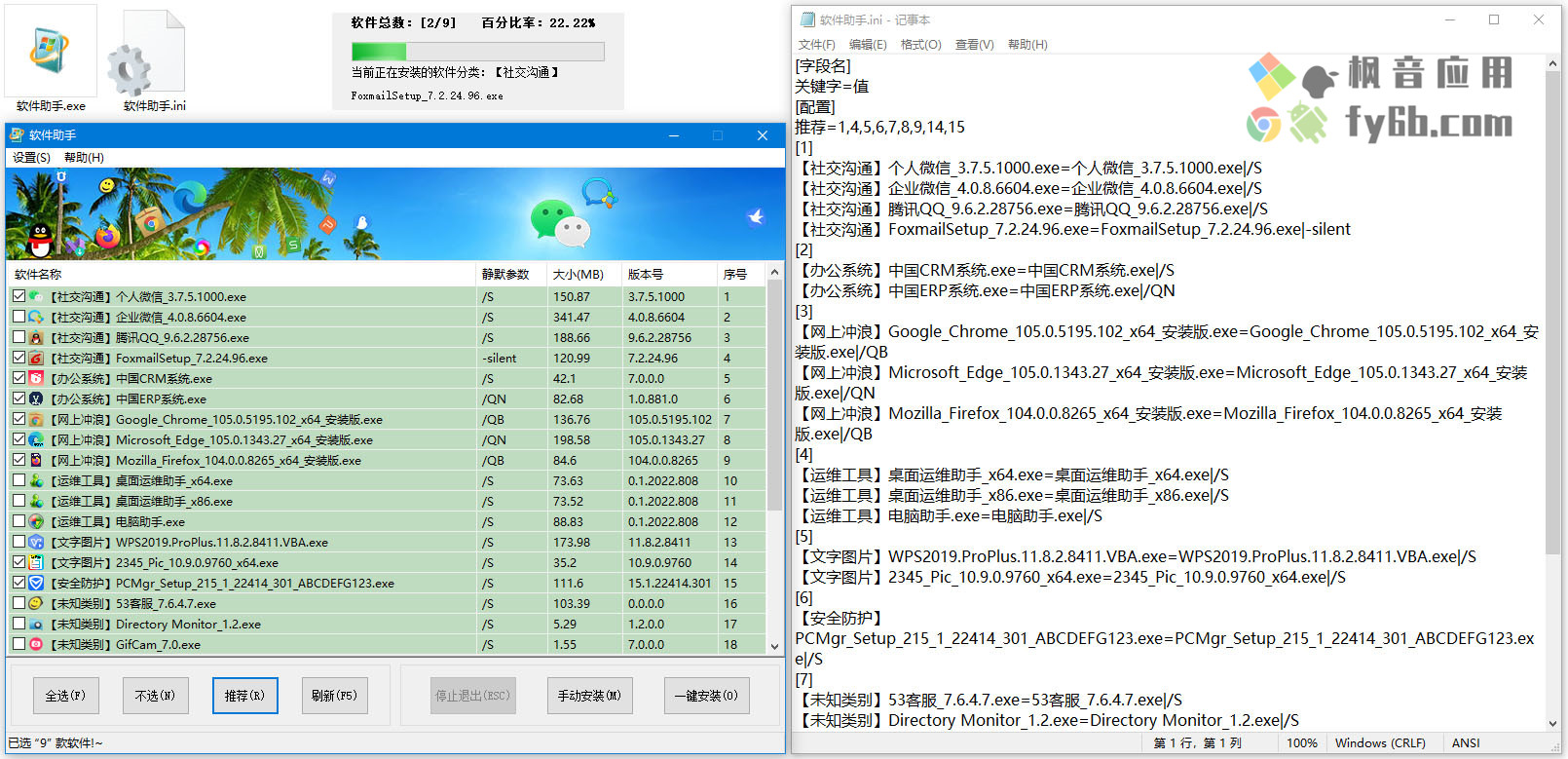Check the WPS2019.ProPlus checkbox
The image size is (1568, 759).
(19, 542)
